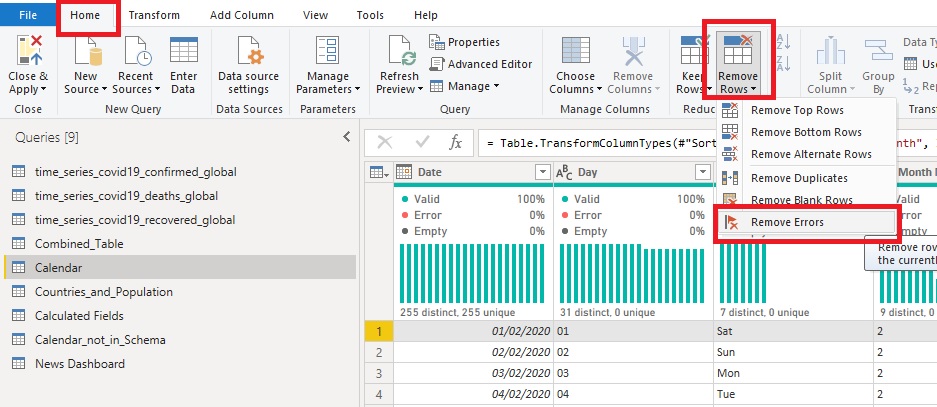Viewport: 937px width, 407px height.
Task: Click the Remove Rows button
Action: [738, 65]
